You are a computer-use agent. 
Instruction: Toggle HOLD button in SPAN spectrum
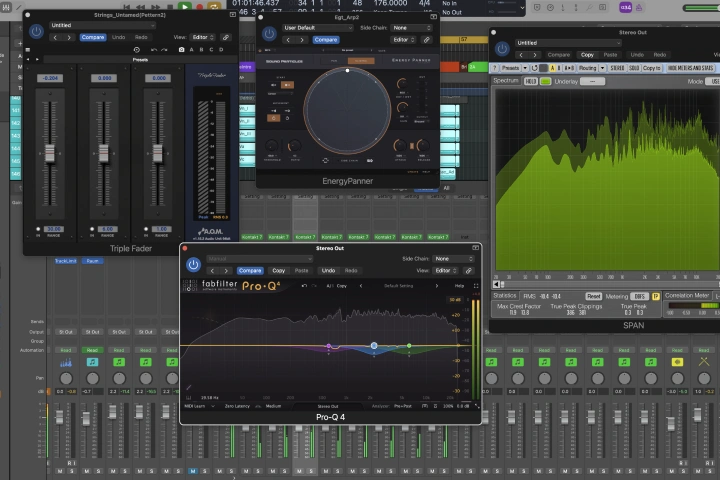click(x=530, y=81)
